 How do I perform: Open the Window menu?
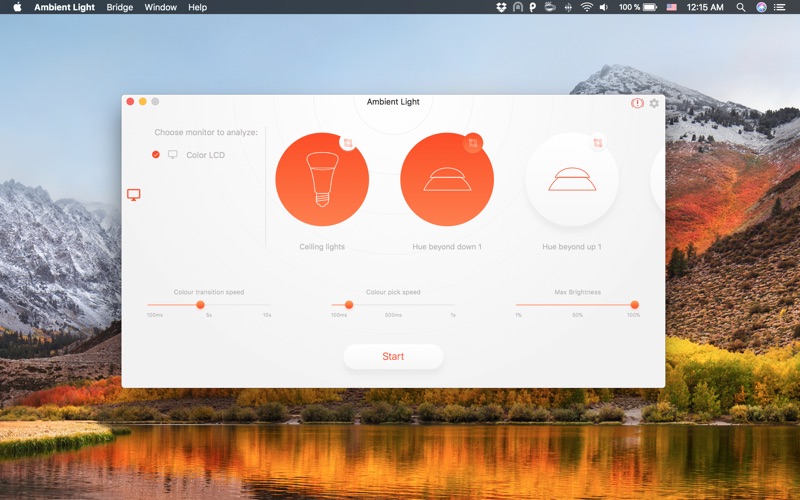(x=160, y=7)
